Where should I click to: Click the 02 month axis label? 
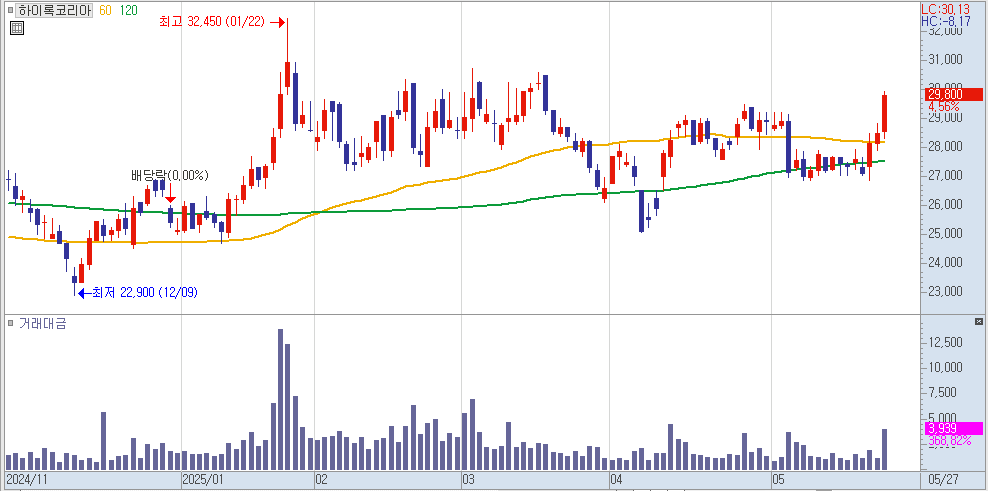321,480
